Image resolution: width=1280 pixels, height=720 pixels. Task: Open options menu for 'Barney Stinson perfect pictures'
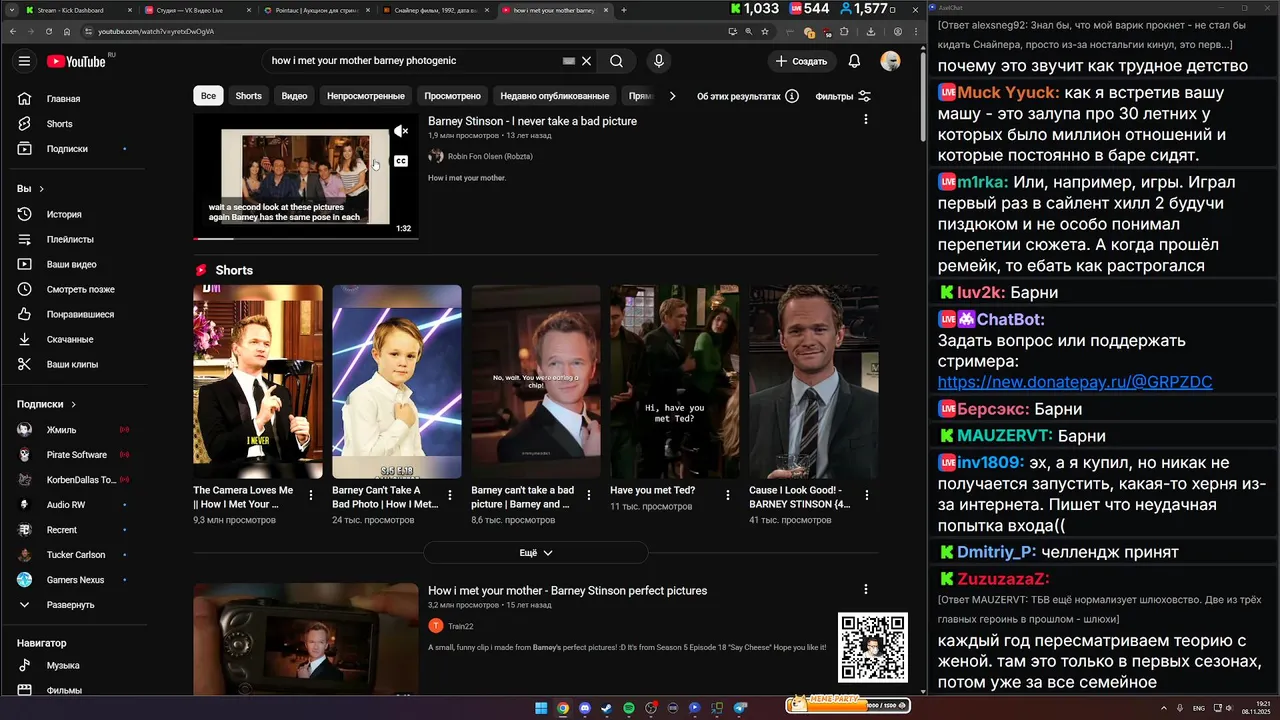[x=865, y=589]
